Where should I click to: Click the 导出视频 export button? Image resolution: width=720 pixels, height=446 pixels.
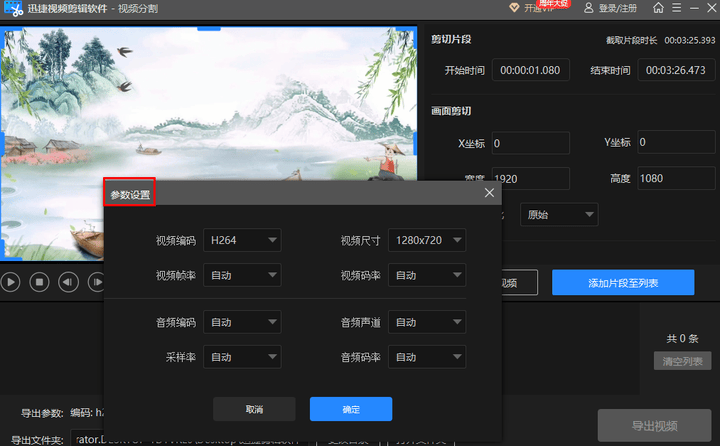[x=654, y=425]
